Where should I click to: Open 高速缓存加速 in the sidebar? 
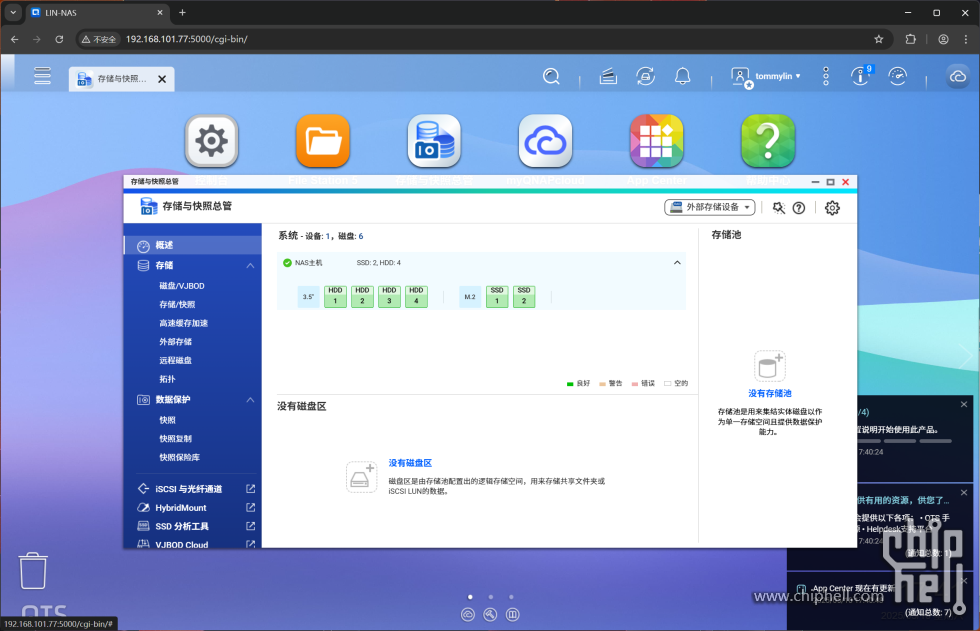[184, 323]
